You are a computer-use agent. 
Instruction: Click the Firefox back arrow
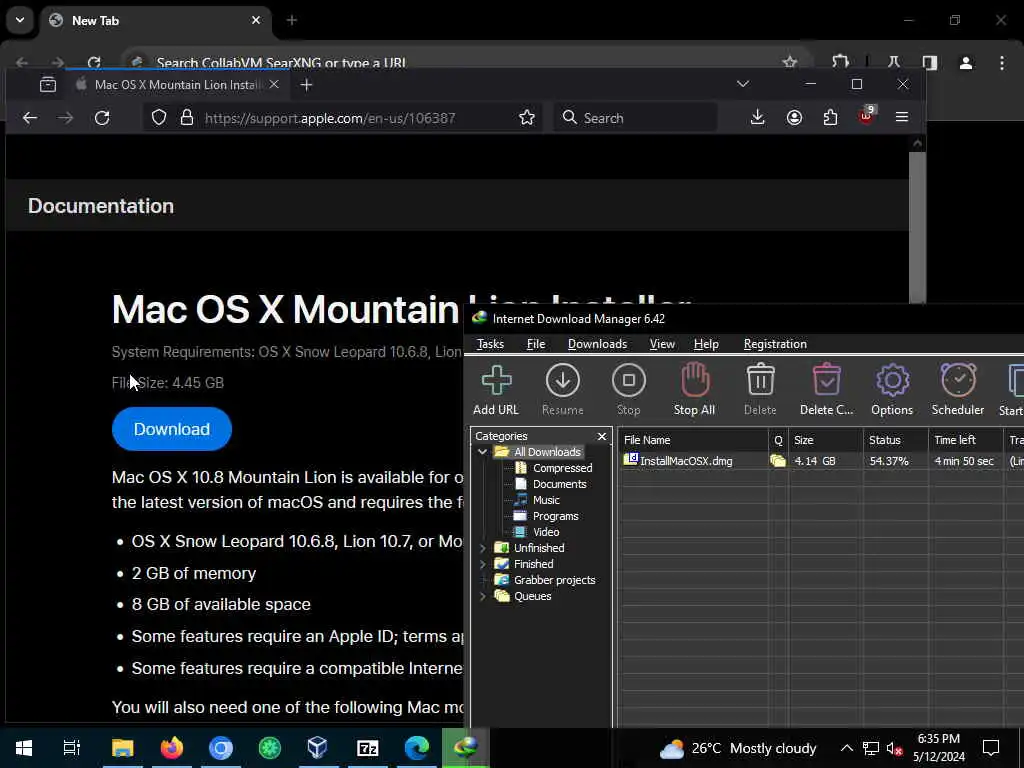click(30, 118)
